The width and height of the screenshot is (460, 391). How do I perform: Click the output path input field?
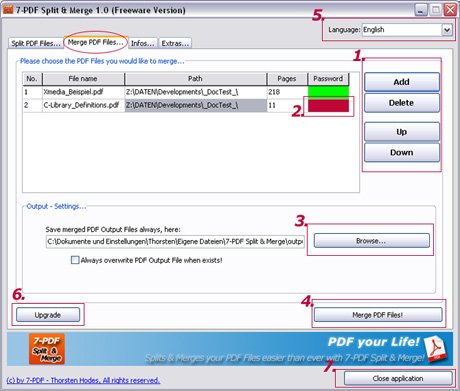point(175,241)
